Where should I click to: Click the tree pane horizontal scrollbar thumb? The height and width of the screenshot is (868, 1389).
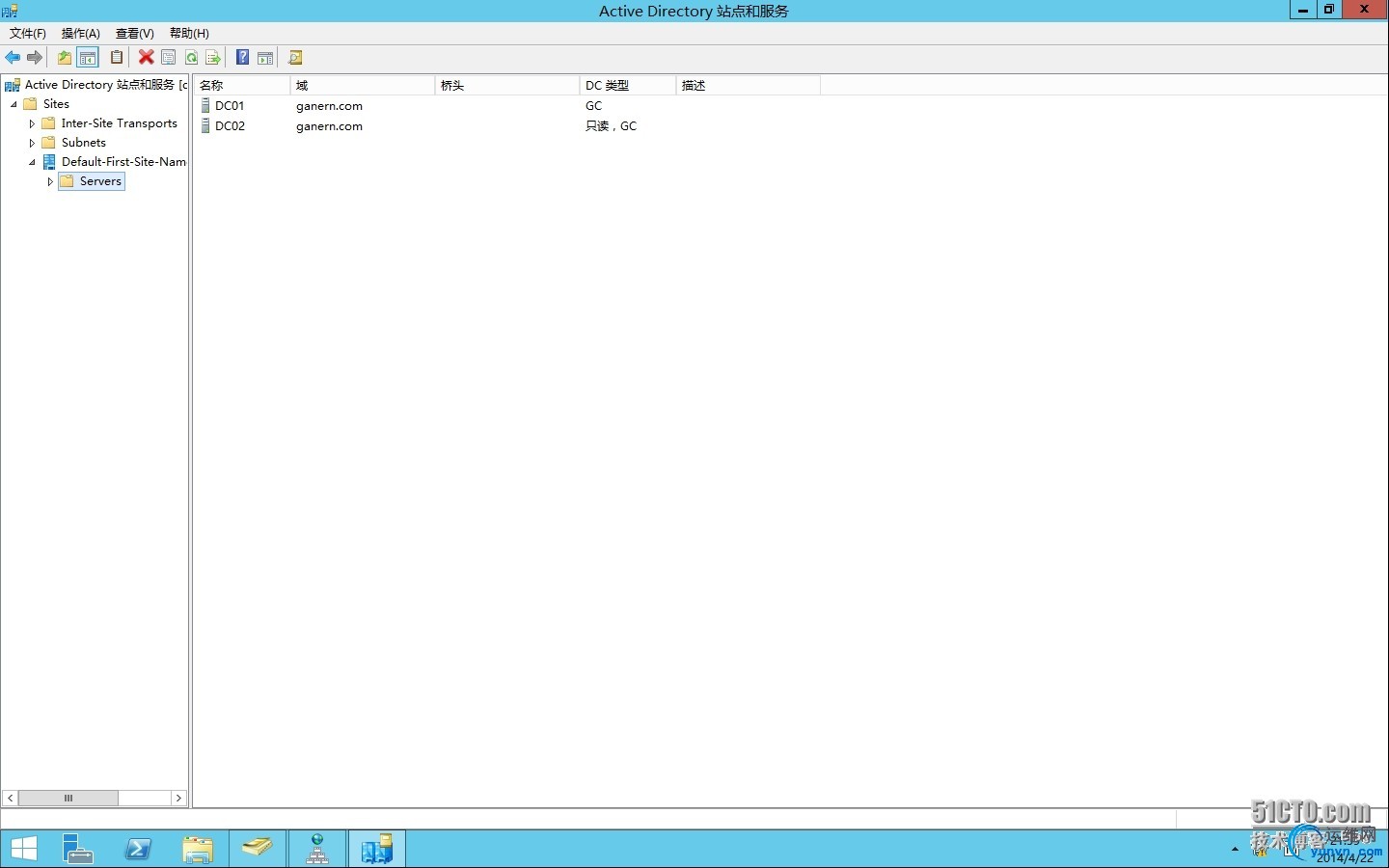point(68,798)
